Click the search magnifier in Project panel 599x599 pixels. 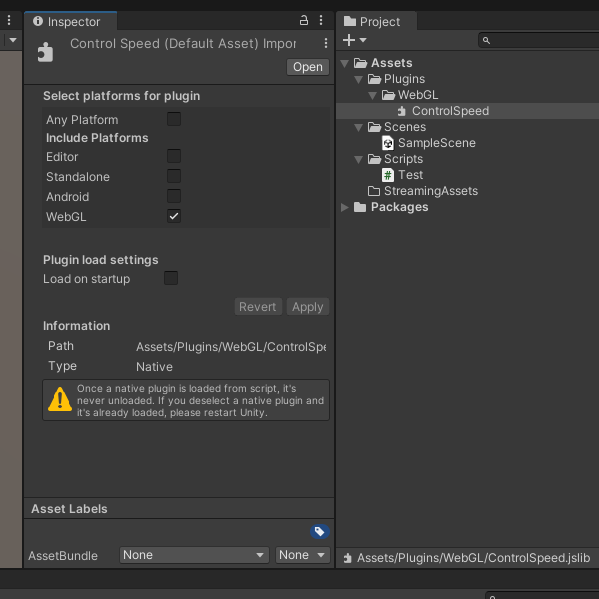[486, 40]
